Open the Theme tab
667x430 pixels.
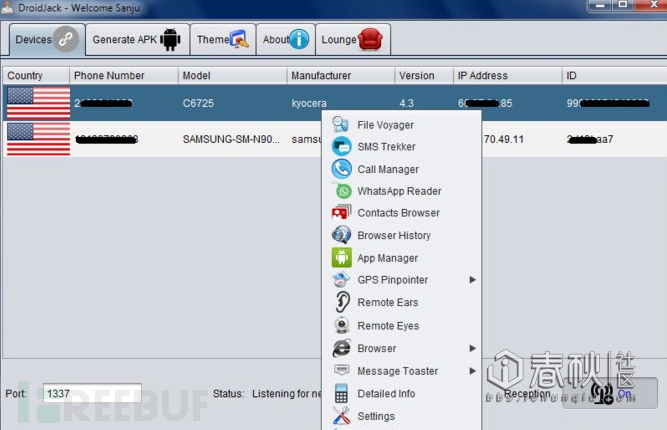click(223, 40)
